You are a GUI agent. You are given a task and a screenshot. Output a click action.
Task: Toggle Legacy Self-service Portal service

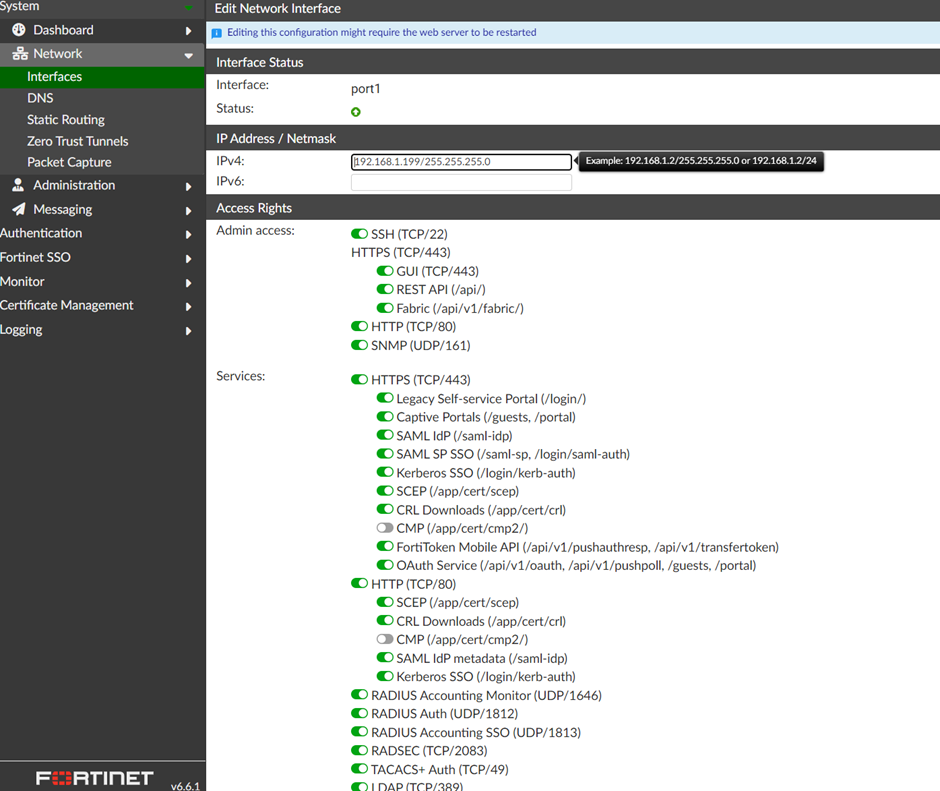click(385, 398)
